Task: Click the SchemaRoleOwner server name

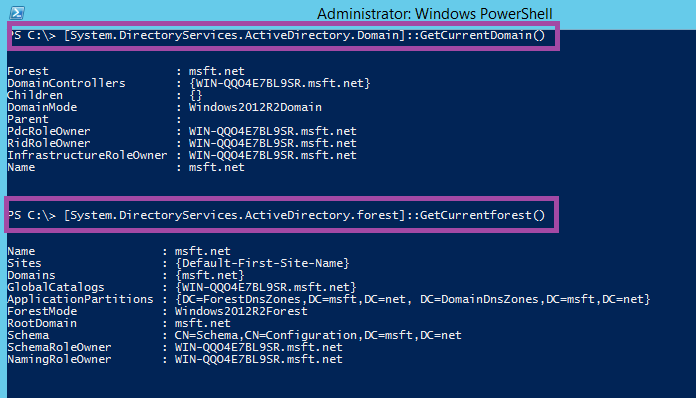Action: [x=258, y=347]
